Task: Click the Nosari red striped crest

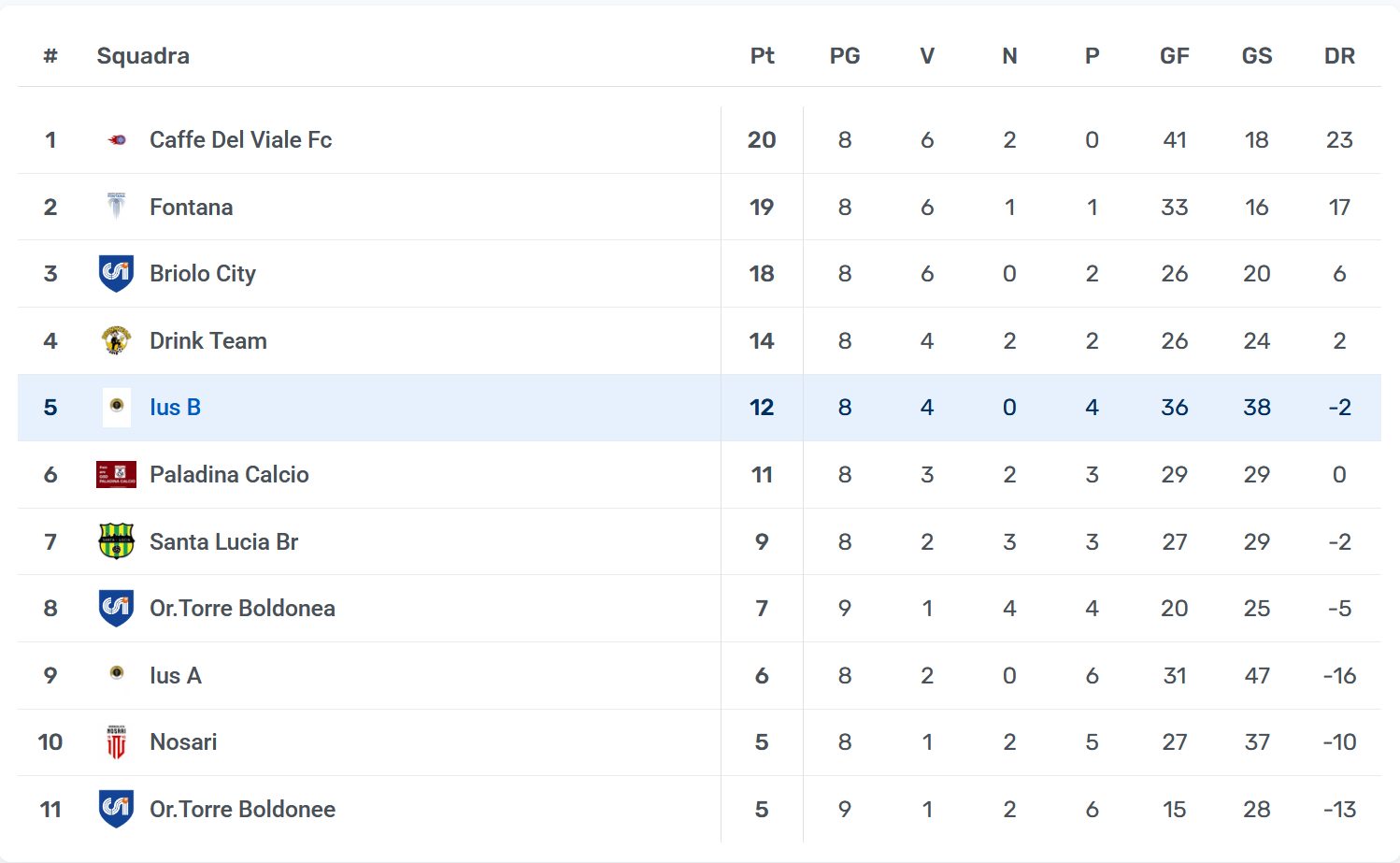Action: (117, 742)
